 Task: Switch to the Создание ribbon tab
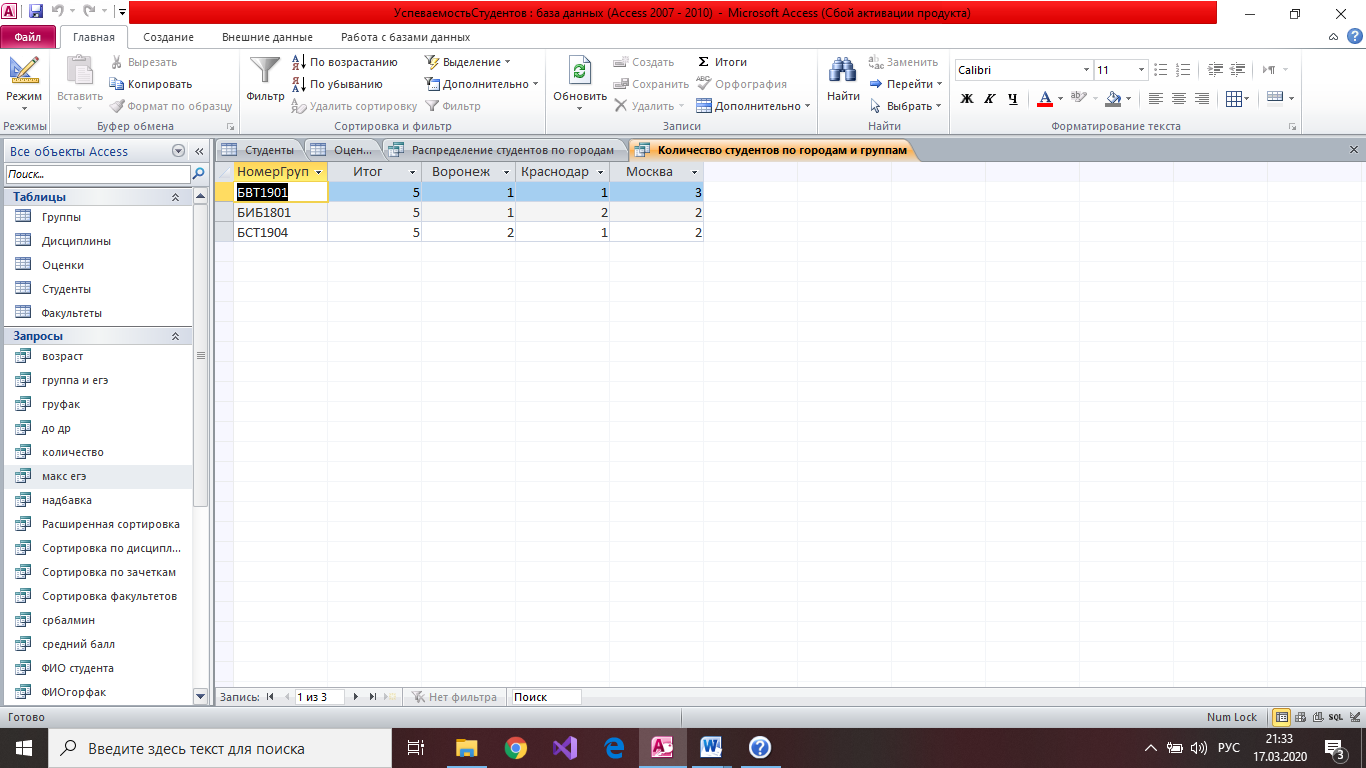(168, 37)
